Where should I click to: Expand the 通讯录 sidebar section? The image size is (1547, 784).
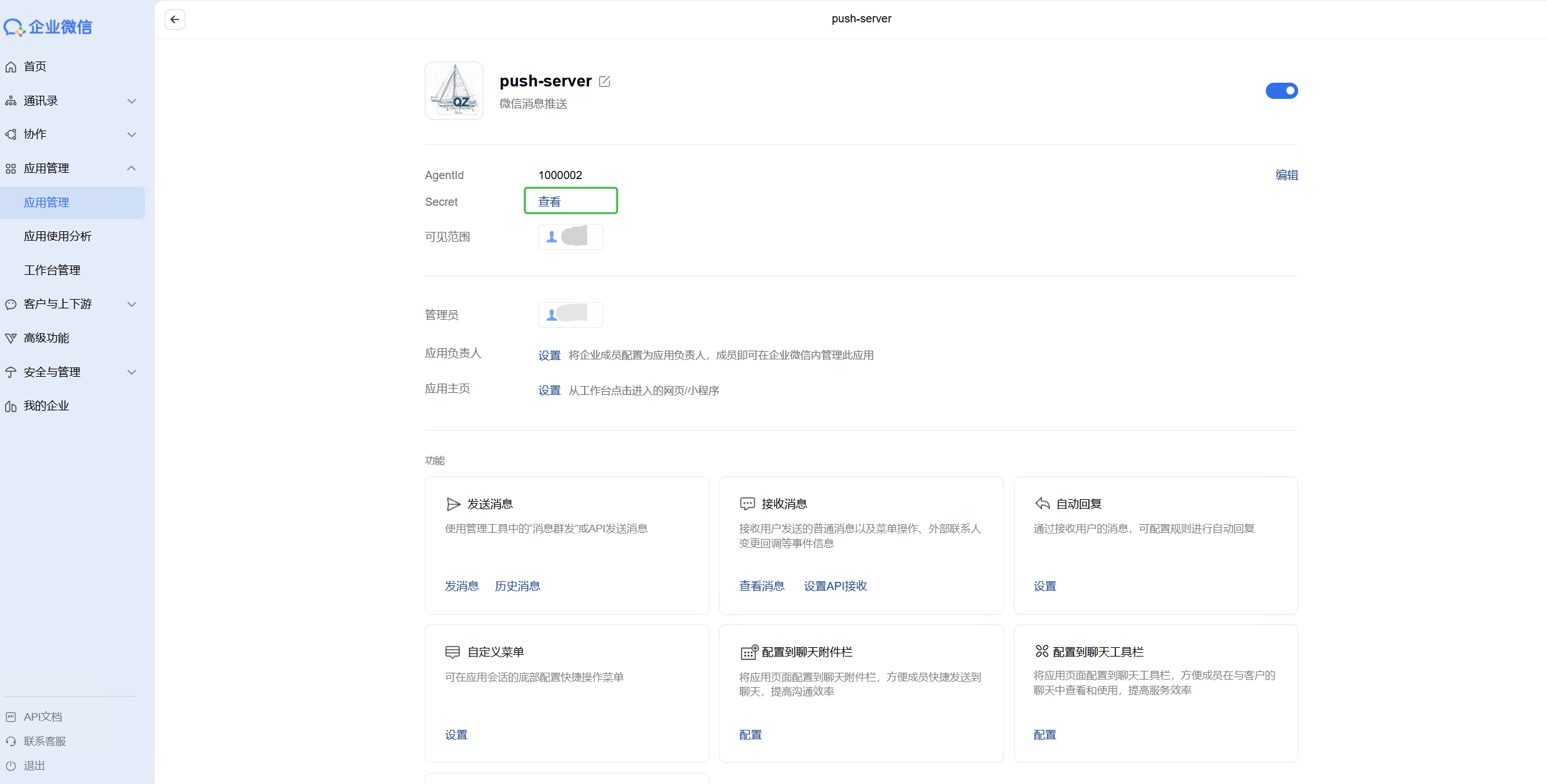pos(131,101)
